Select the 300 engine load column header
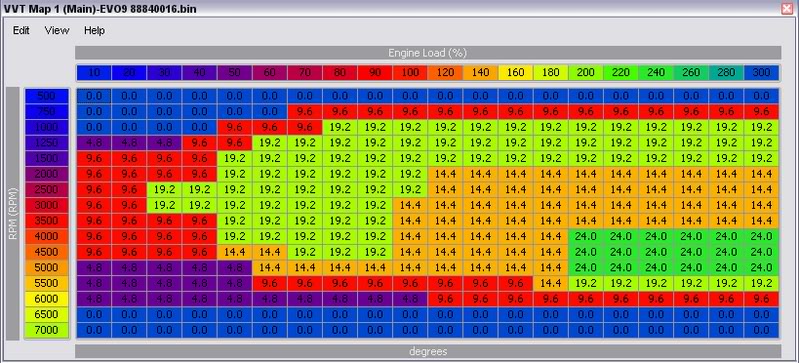The width and height of the screenshot is (799, 363). point(761,72)
